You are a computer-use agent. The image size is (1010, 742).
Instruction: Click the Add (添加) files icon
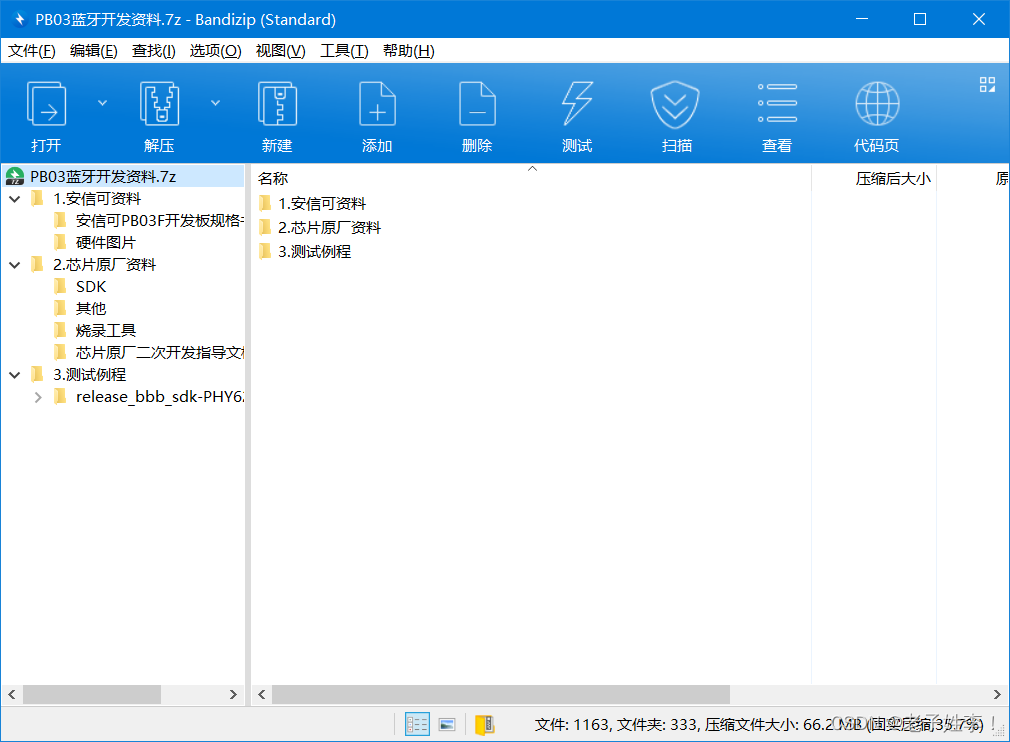point(377,104)
